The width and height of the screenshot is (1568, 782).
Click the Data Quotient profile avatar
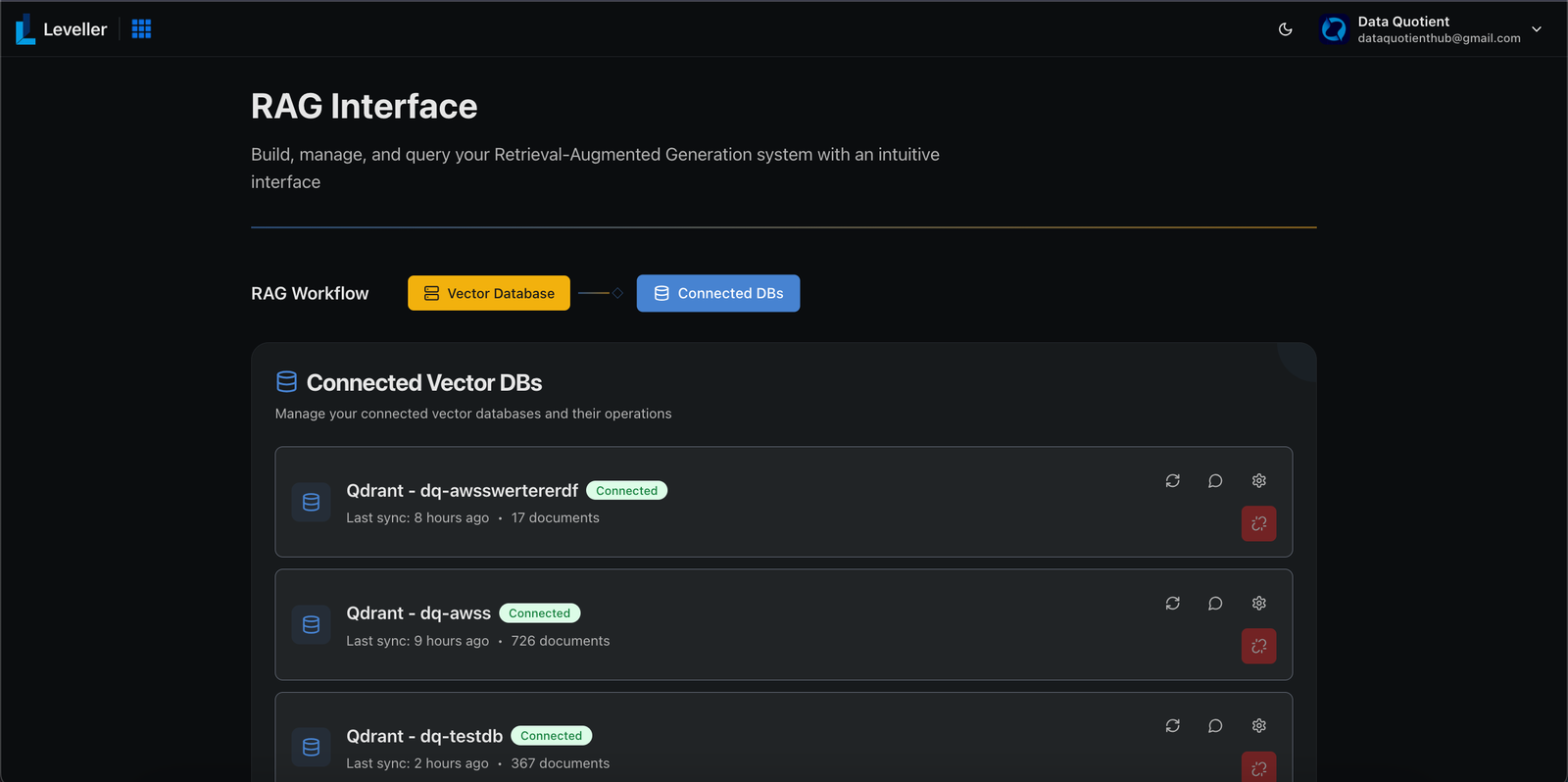coord(1334,29)
